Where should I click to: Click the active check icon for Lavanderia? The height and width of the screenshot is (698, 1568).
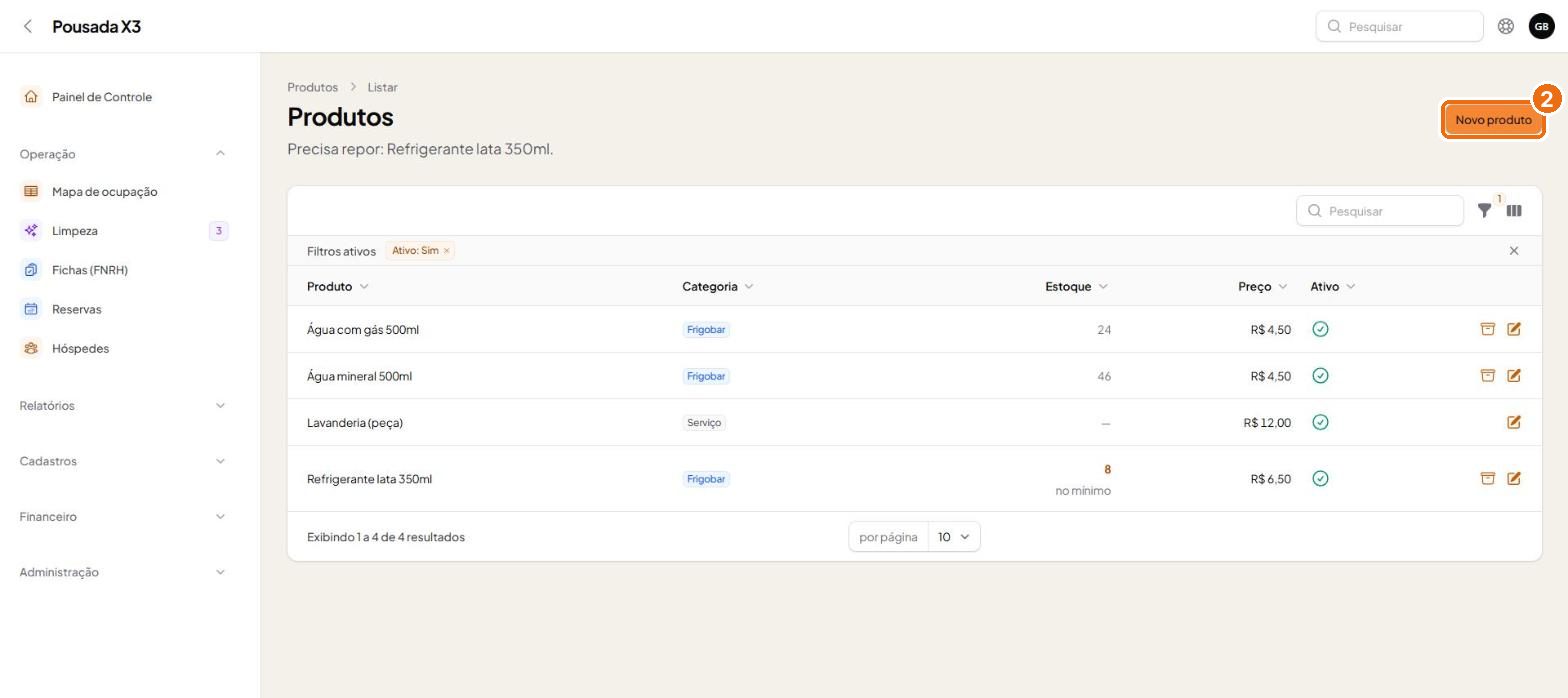click(1320, 422)
